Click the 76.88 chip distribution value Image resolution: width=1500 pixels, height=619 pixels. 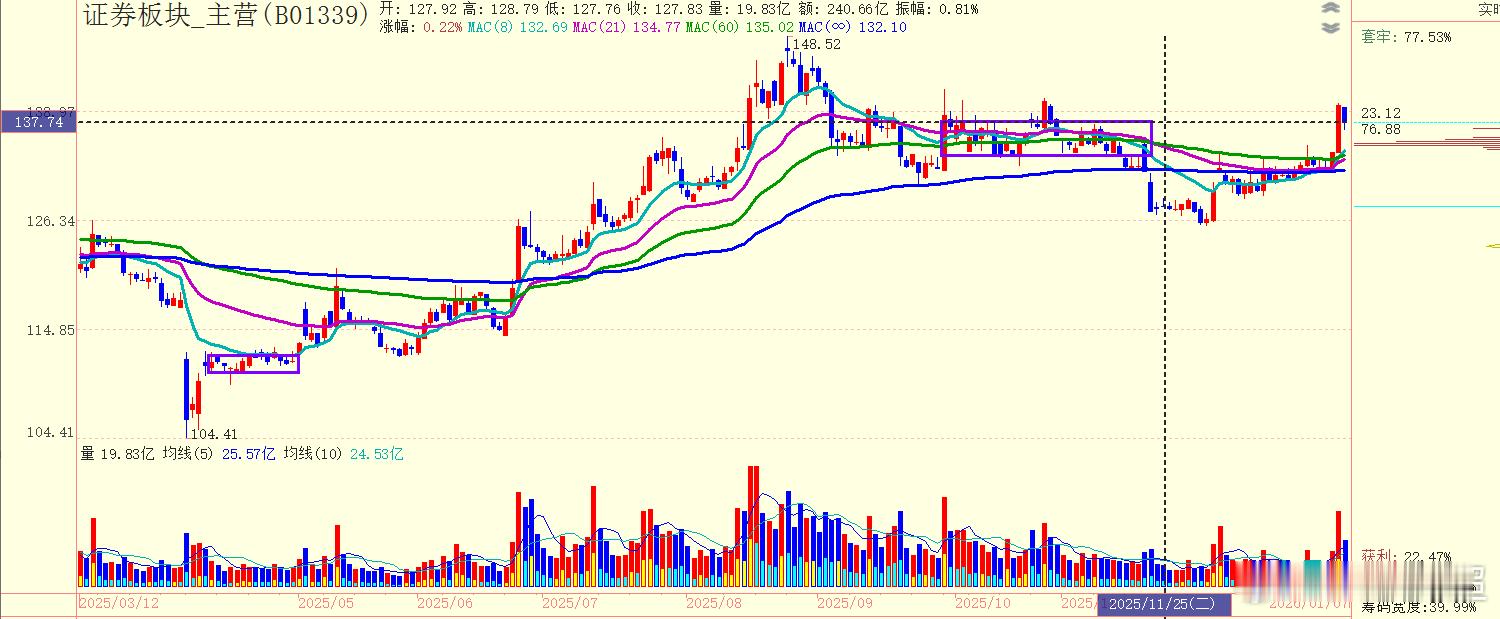[1380, 129]
